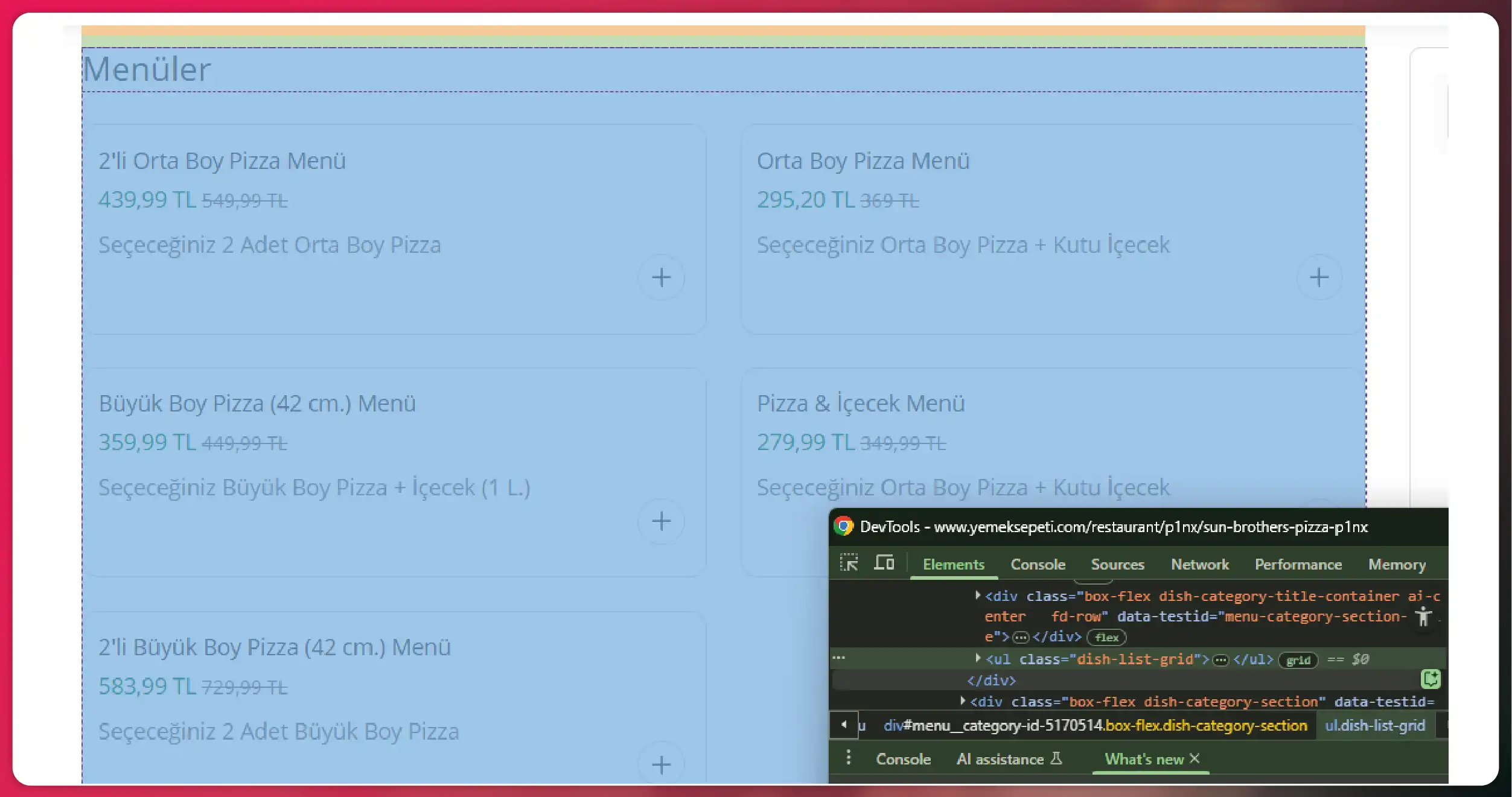This screenshot has width=1512, height=797.
Task: Open the accessibility tree view icon
Action: tap(1423, 617)
